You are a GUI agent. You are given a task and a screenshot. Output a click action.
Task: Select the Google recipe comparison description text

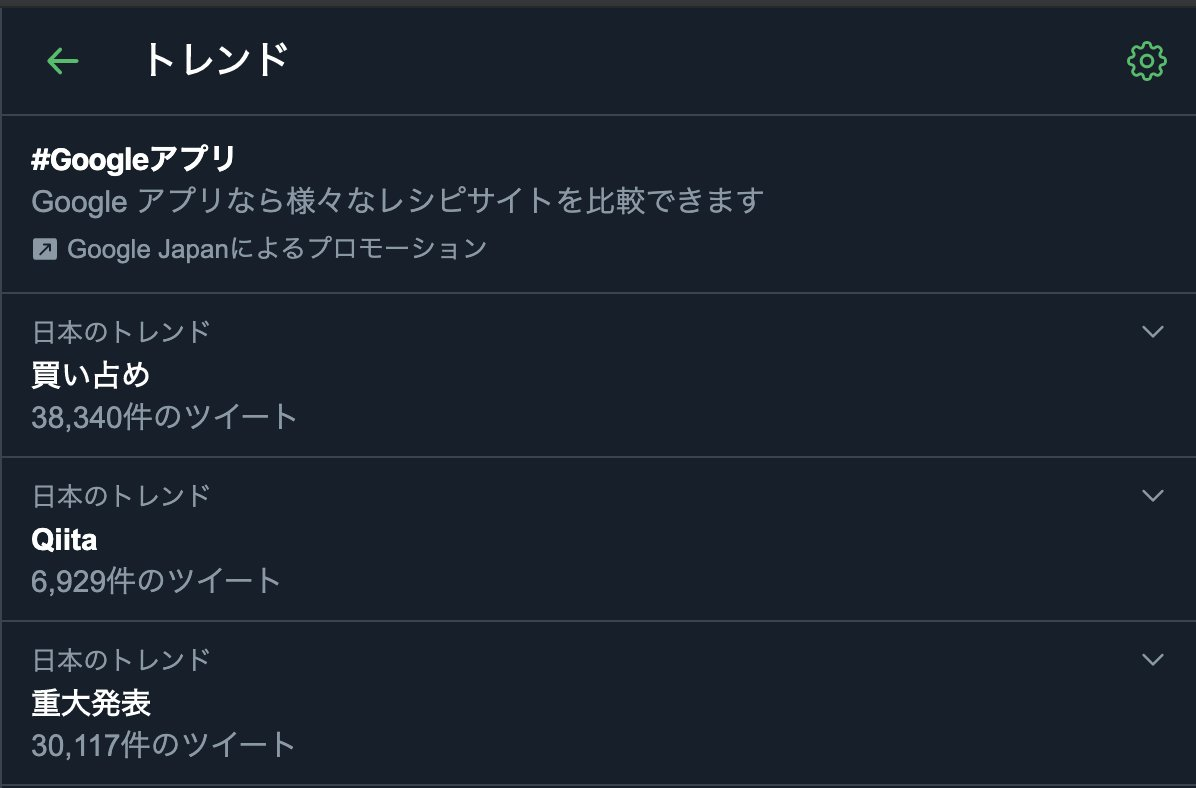[397, 200]
